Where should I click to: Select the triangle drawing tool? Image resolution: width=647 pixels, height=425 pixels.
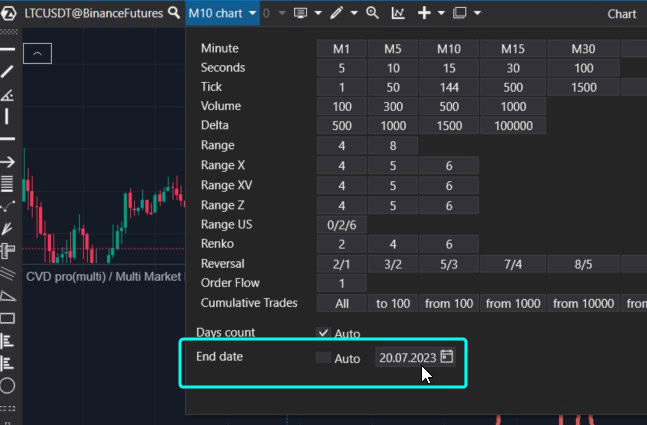click(7, 296)
